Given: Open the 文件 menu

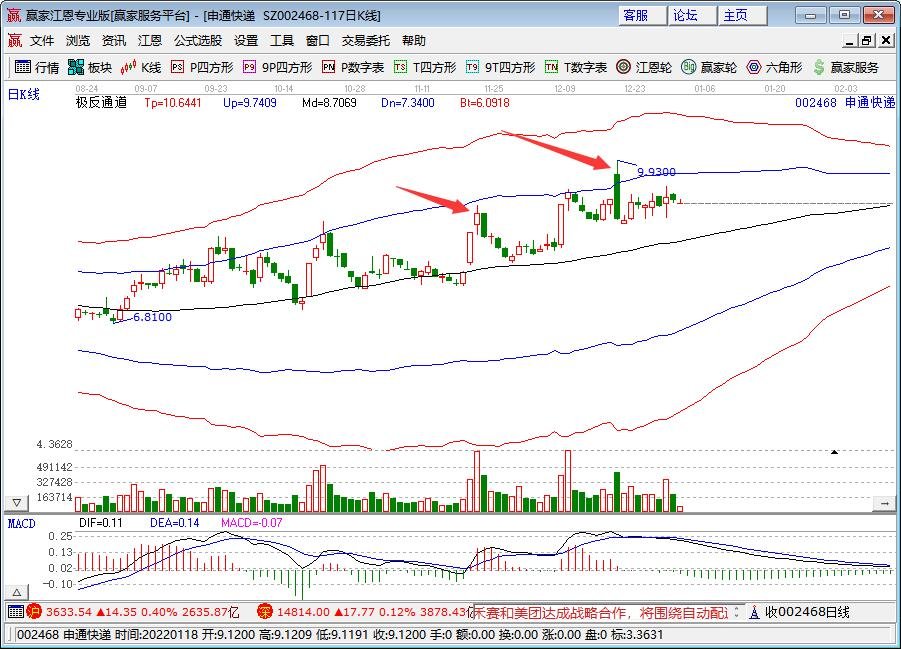Looking at the screenshot, I should click(x=42, y=40).
